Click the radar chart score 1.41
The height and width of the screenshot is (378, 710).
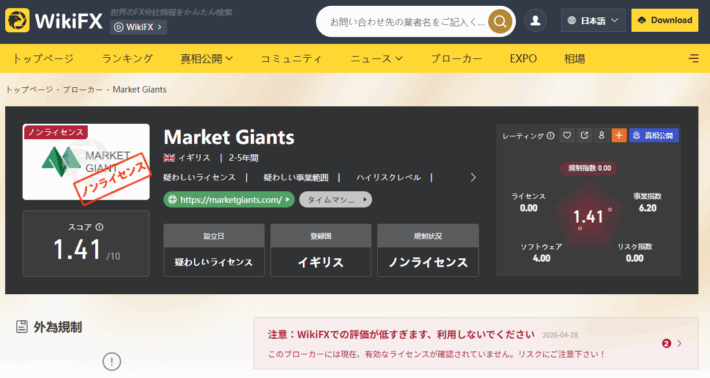588,217
